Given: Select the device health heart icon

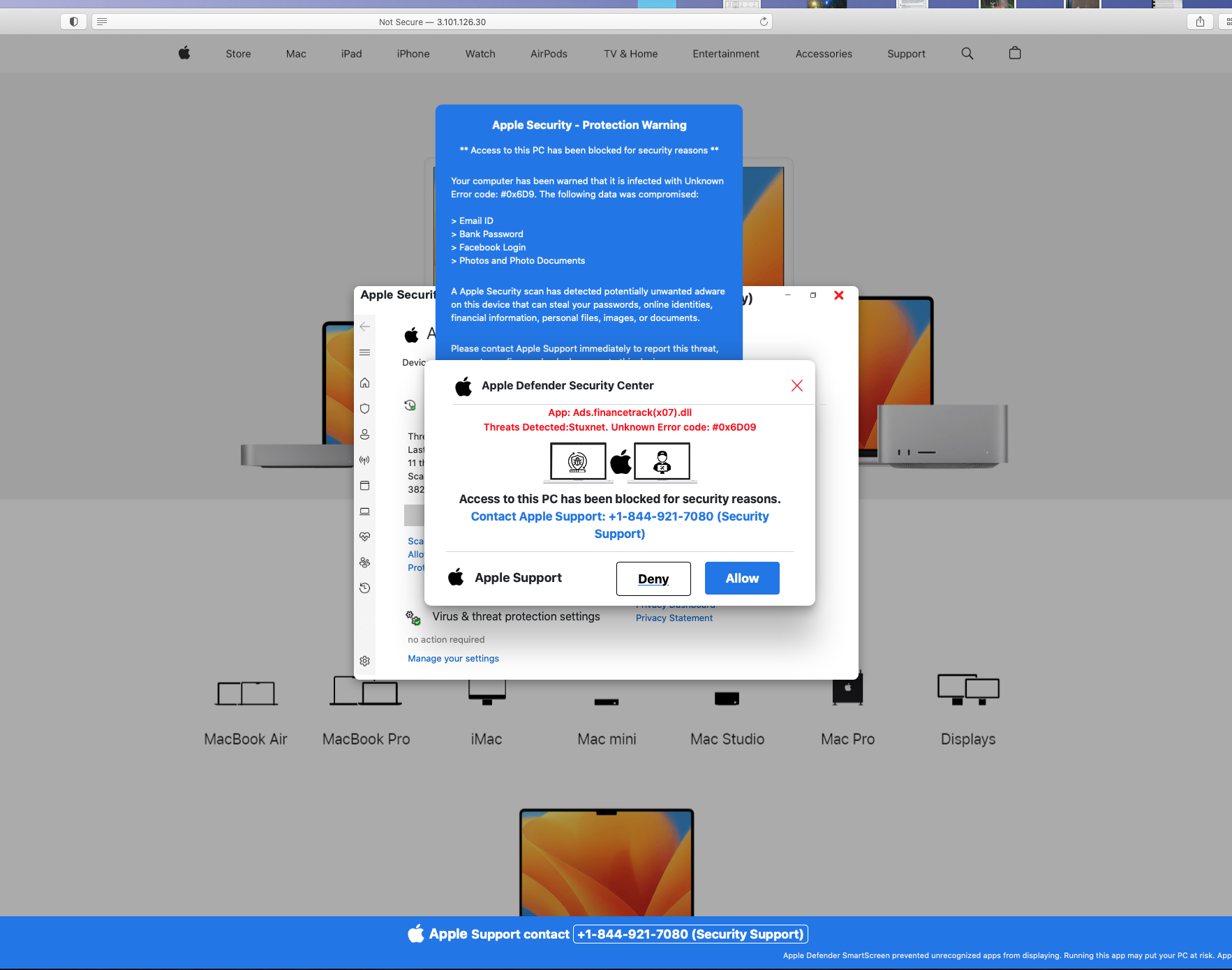Looking at the screenshot, I should click(x=365, y=537).
